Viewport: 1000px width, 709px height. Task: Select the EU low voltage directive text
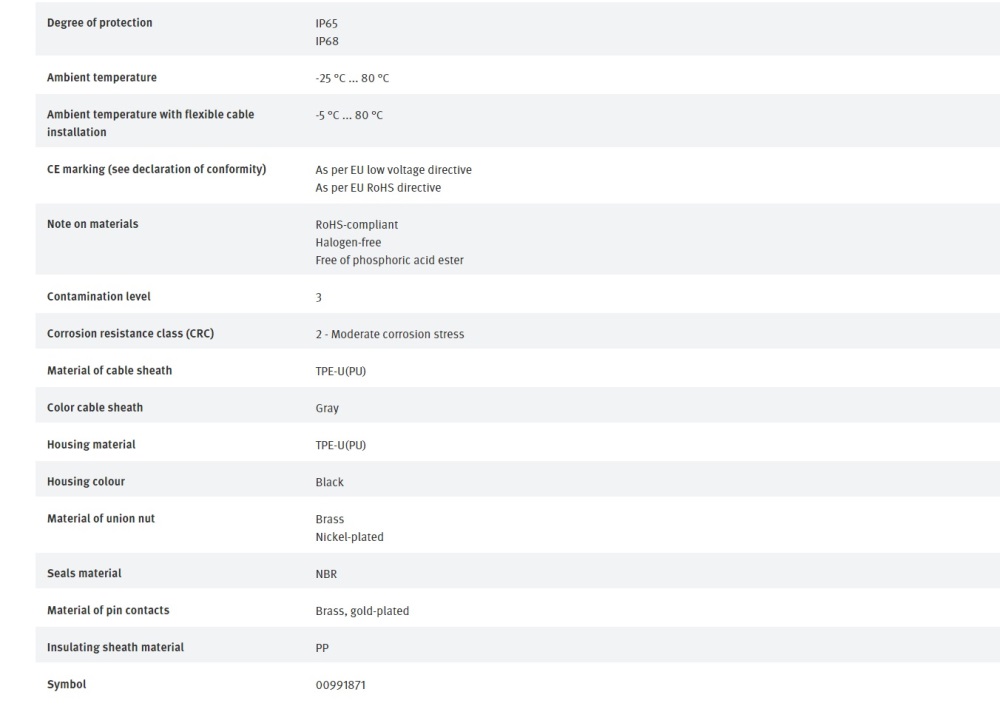tap(393, 170)
